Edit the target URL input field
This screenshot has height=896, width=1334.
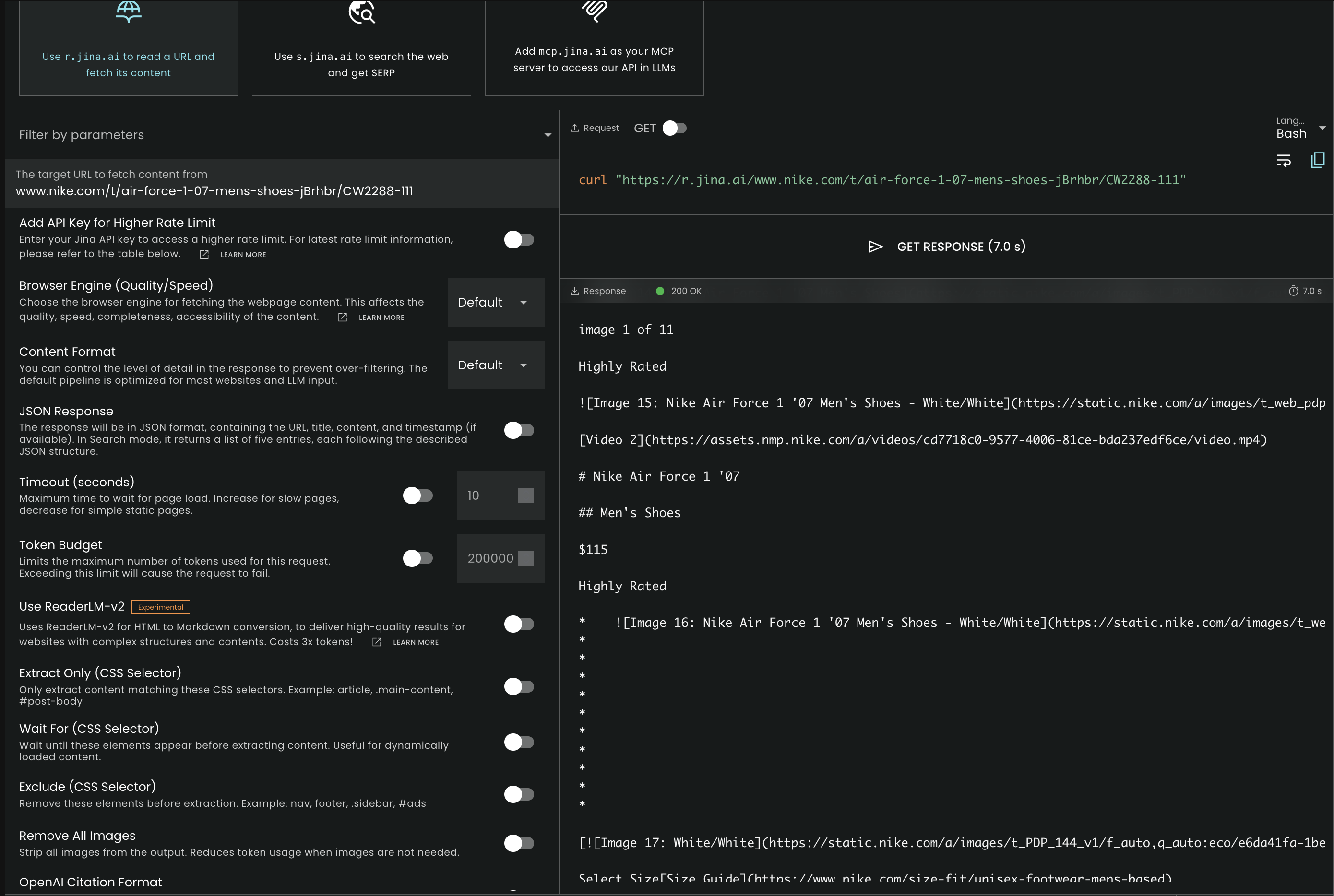tap(282, 183)
